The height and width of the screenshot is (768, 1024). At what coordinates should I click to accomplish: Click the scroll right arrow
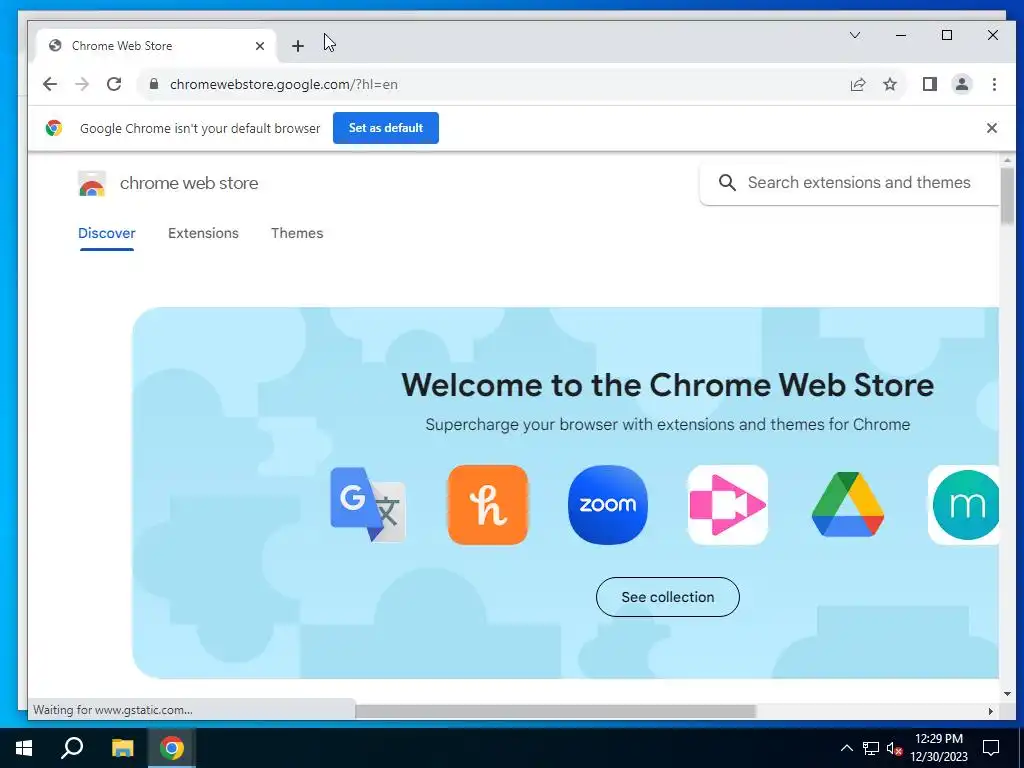coord(991,711)
